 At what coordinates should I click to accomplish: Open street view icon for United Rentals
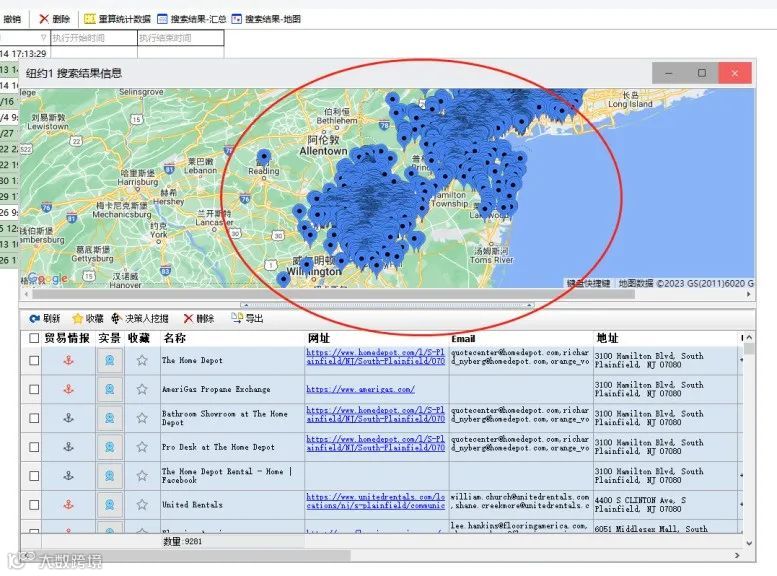click(x=110, y=505)
